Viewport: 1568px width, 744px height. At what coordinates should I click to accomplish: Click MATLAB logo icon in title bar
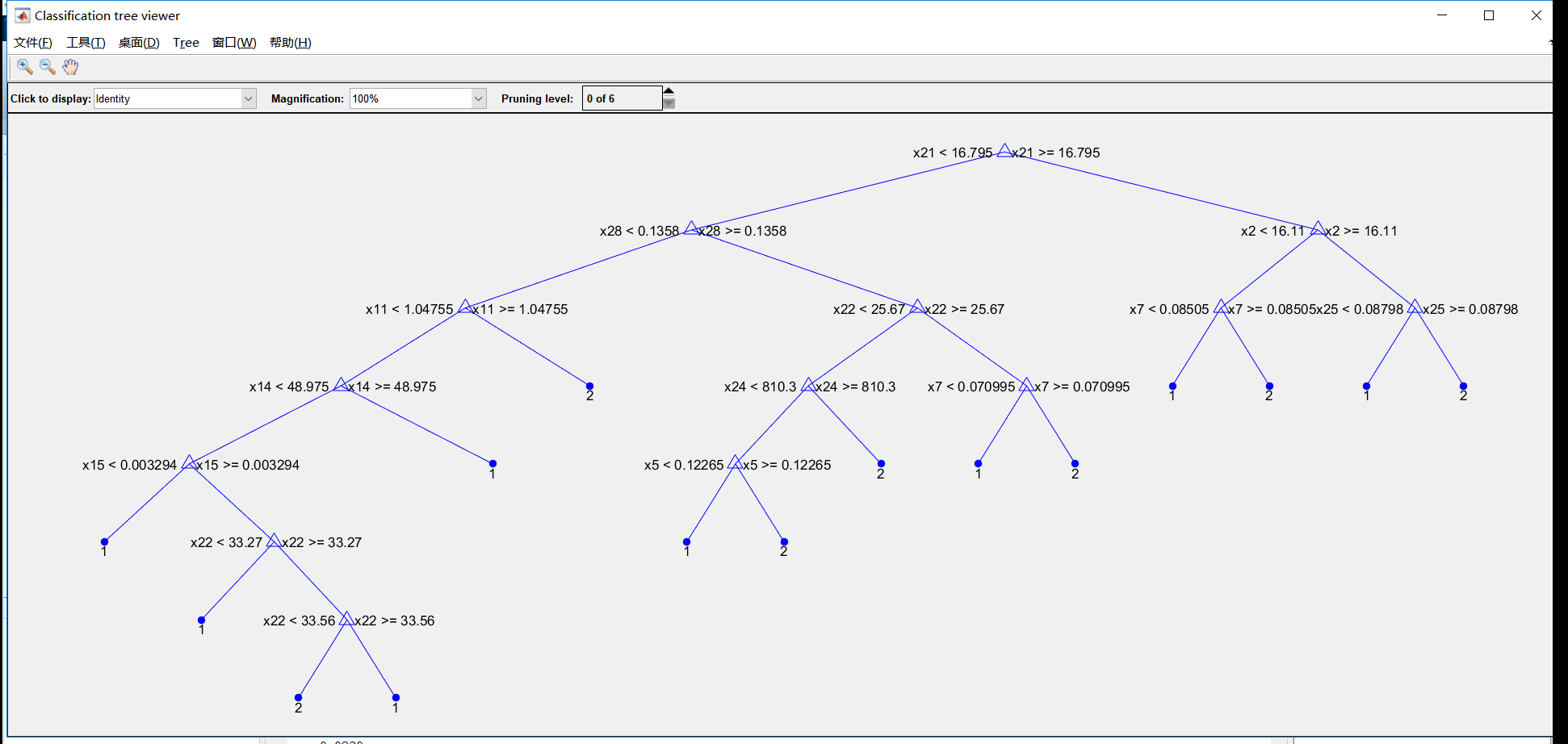click(x=23, y=15)
